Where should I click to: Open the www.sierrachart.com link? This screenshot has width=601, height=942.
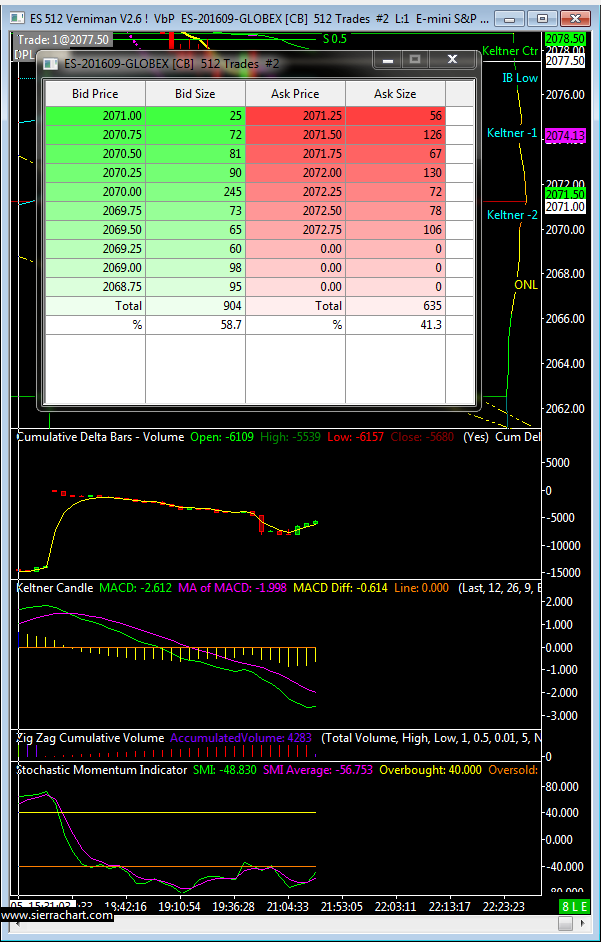[x=57, y=916]
